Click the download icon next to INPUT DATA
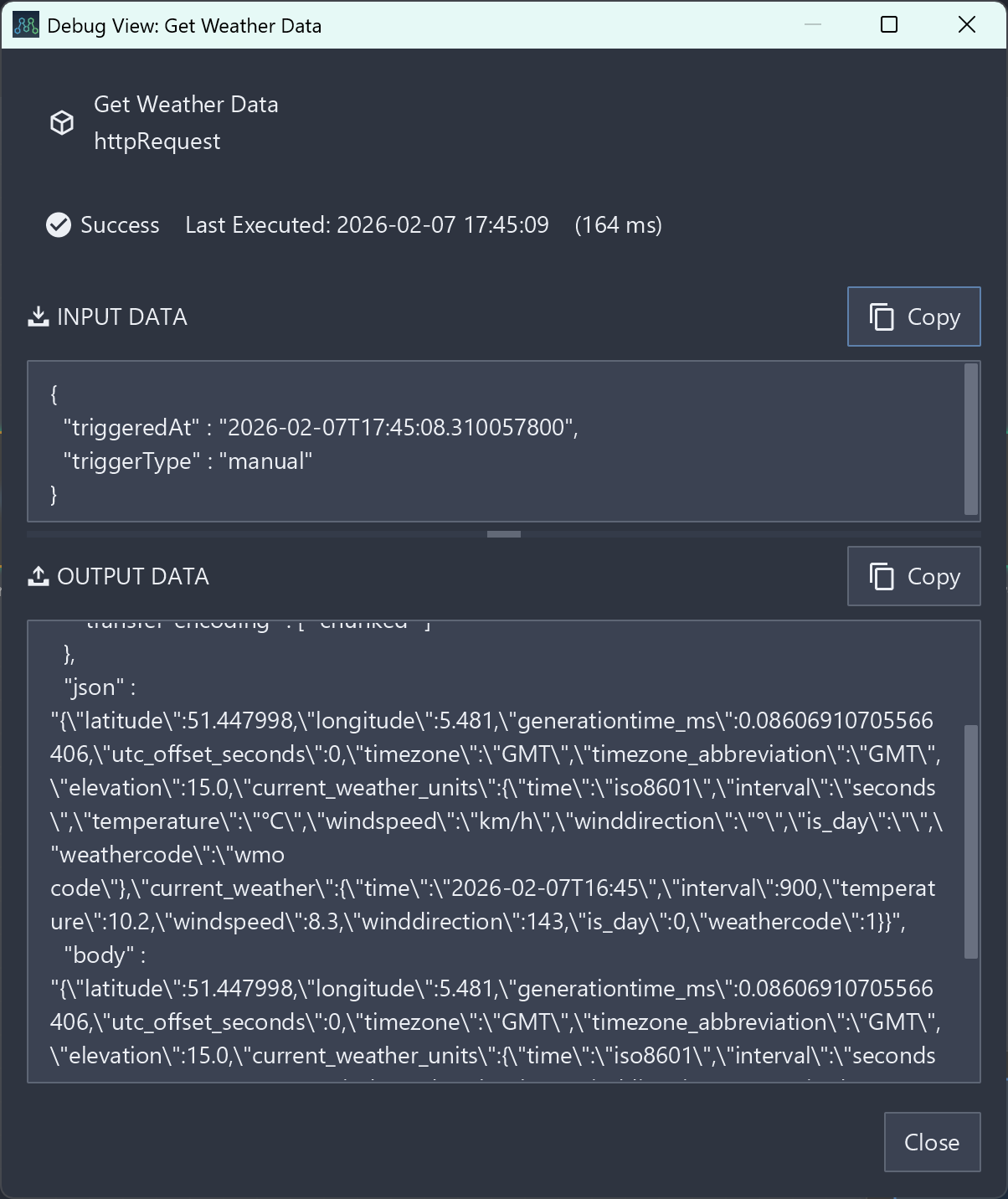The height and width of the screenshot is (1199, 1008). 38,316
